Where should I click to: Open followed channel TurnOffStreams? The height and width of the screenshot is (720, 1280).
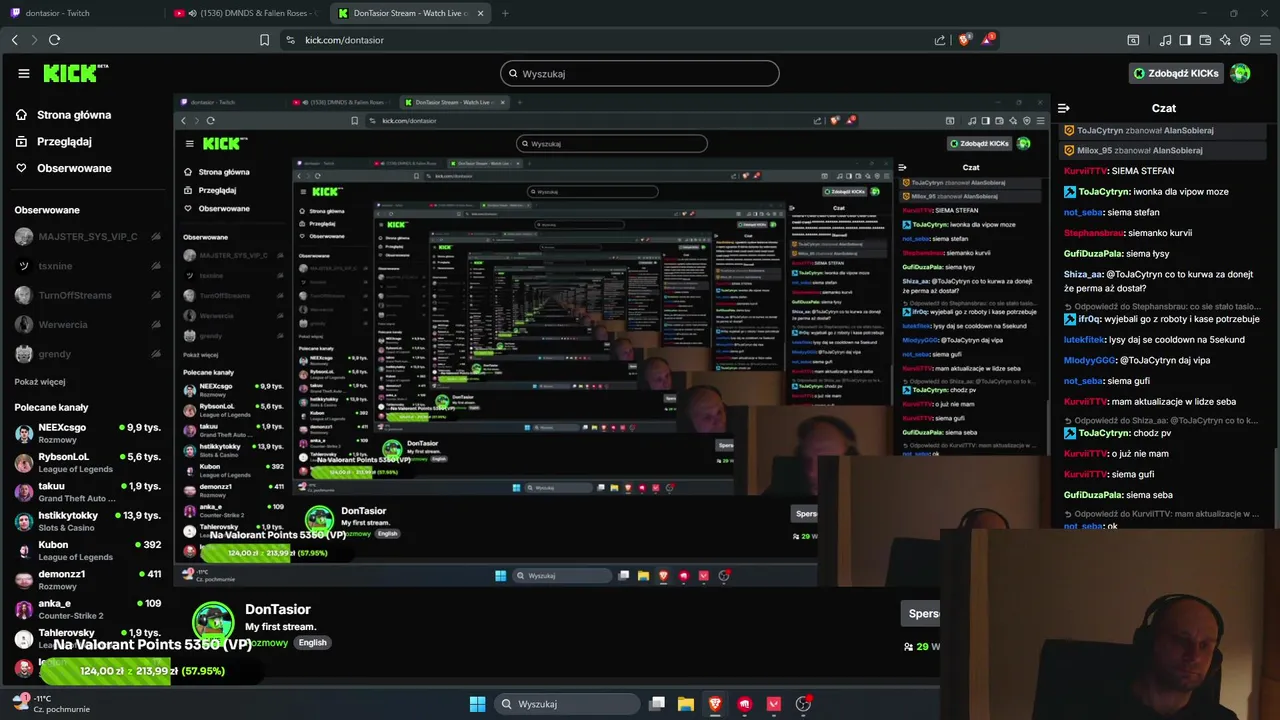coord(88,295)
